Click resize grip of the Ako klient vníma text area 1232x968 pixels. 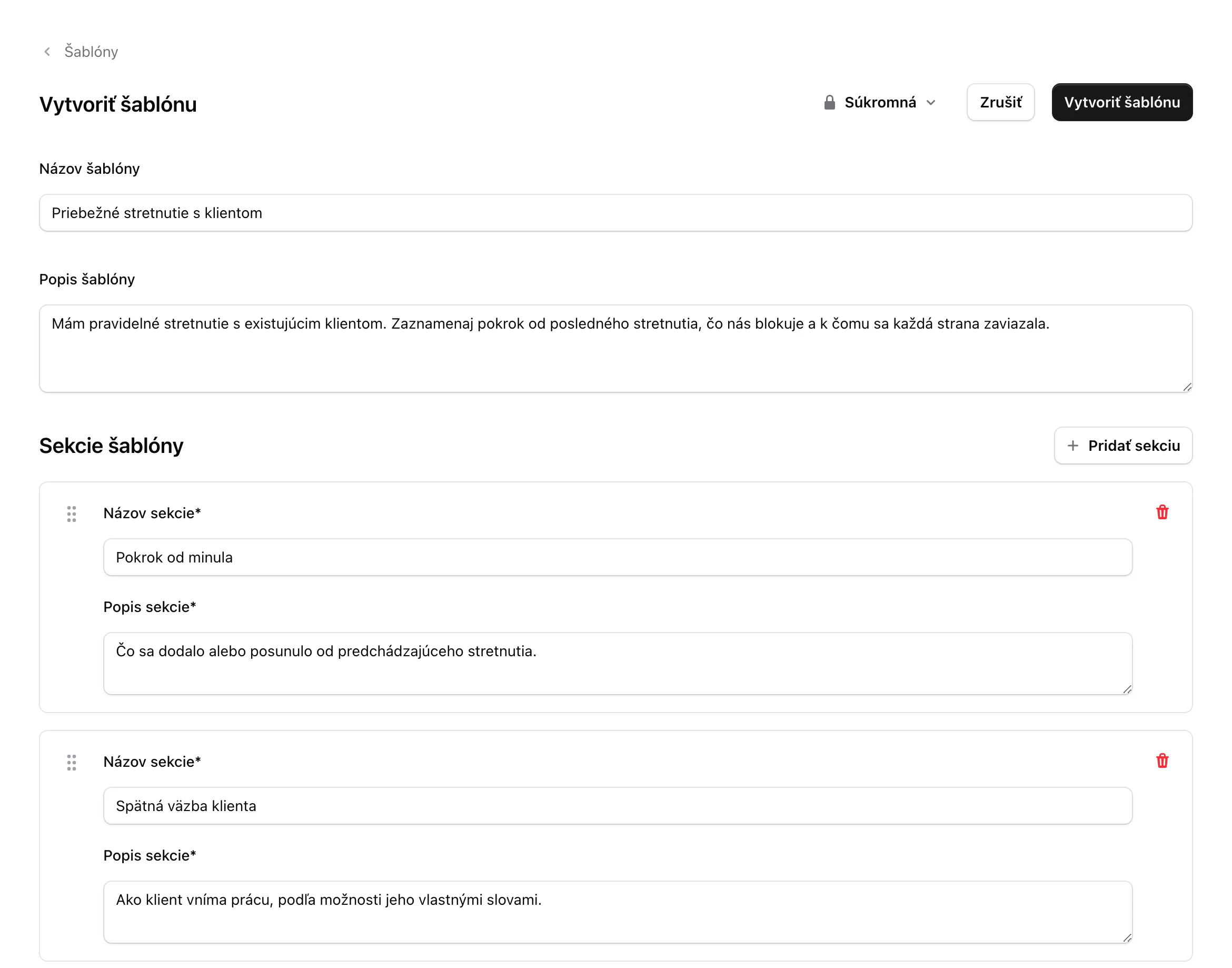click(1127, 937)
